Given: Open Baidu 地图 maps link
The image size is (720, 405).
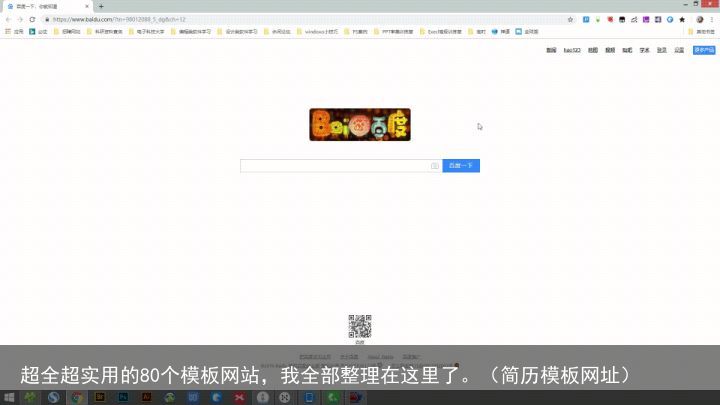Looking at the screenshot, I should [593, 50].
